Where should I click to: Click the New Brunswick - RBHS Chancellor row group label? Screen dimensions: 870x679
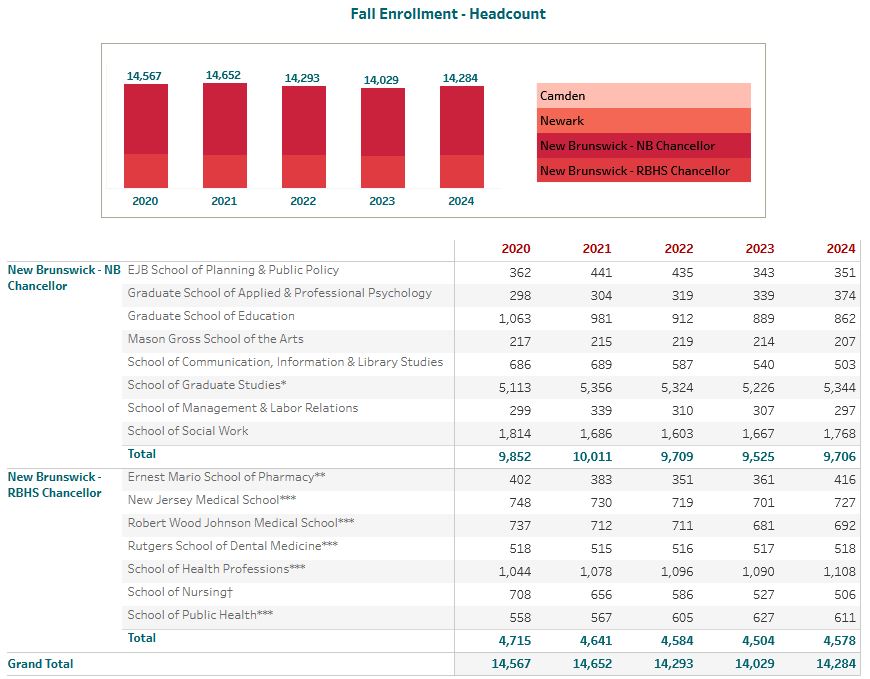pos(54,485)
